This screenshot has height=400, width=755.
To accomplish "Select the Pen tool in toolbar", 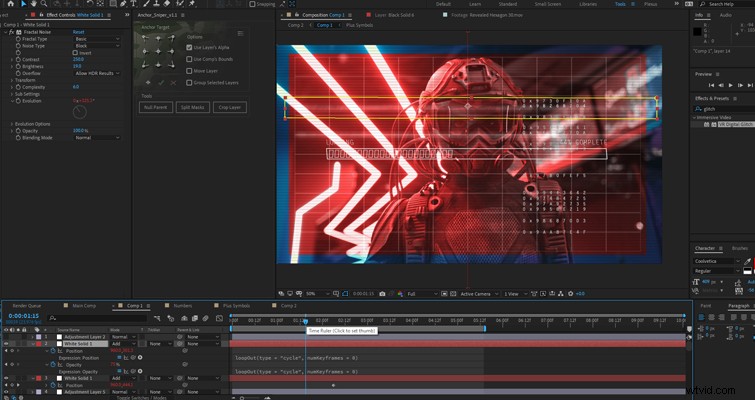I will (x=123, y=4).
